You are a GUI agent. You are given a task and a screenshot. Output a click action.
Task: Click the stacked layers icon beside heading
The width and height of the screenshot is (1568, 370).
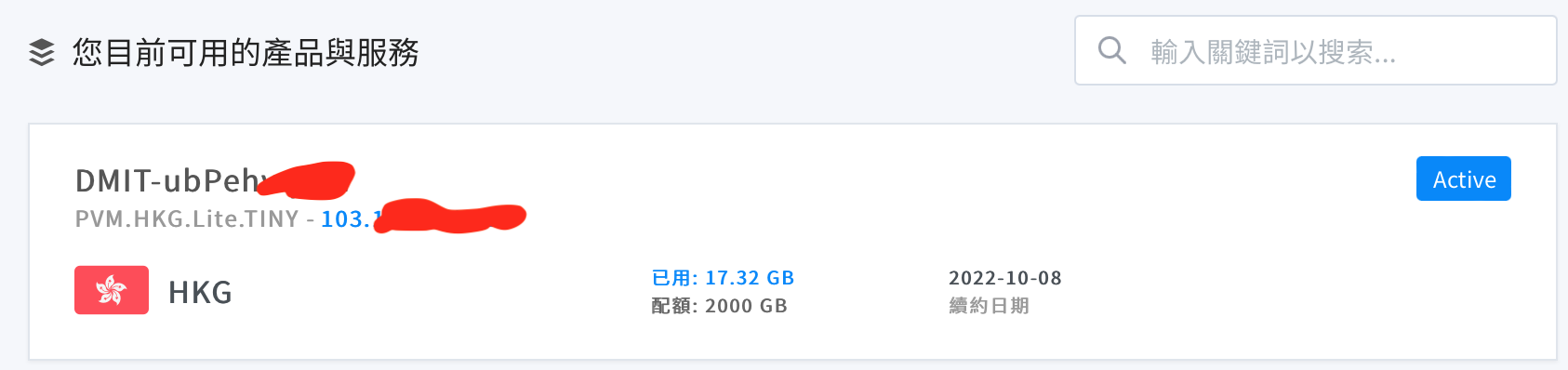click(42, 53)
